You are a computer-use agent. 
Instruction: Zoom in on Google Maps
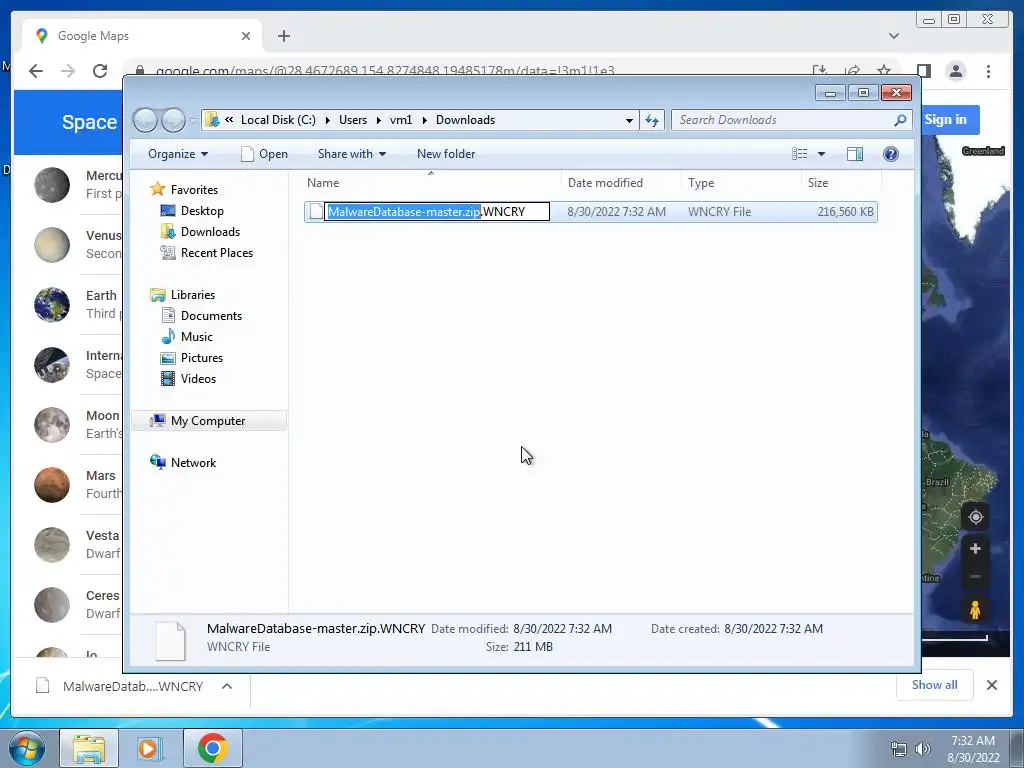[x=975, y=549]
